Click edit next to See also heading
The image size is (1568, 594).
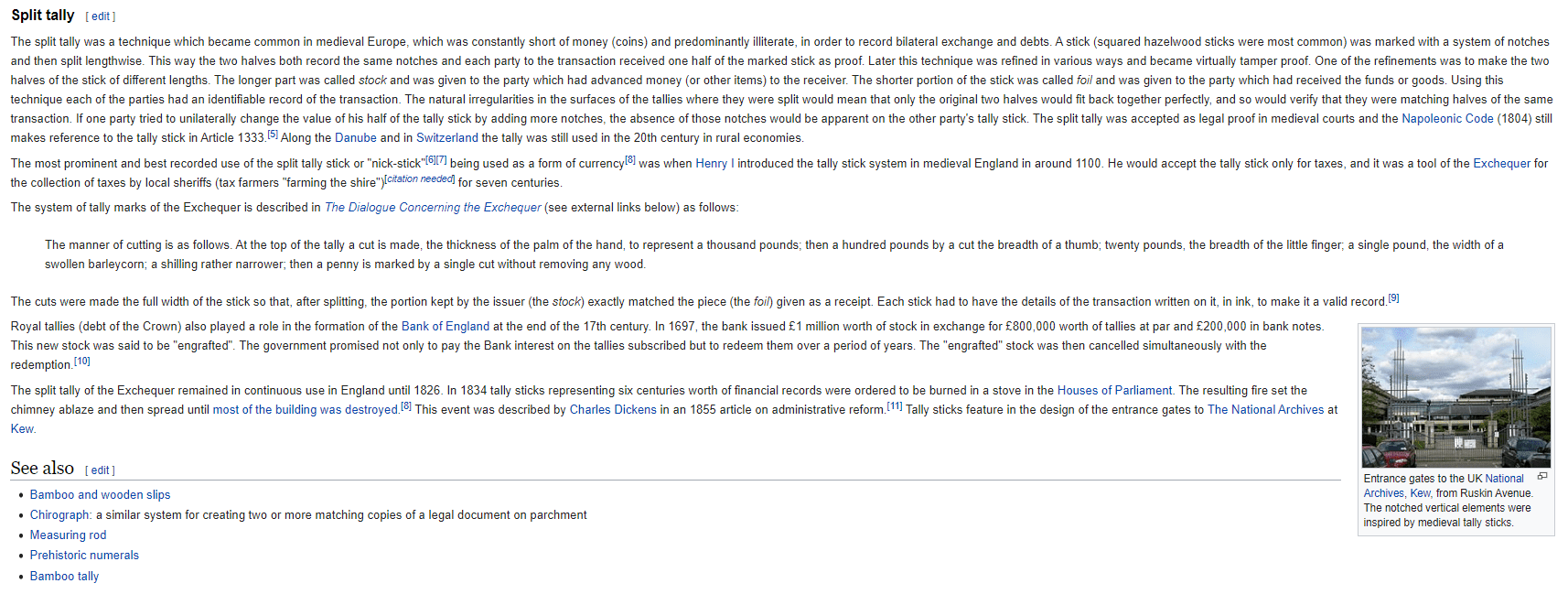coord(101,470)
